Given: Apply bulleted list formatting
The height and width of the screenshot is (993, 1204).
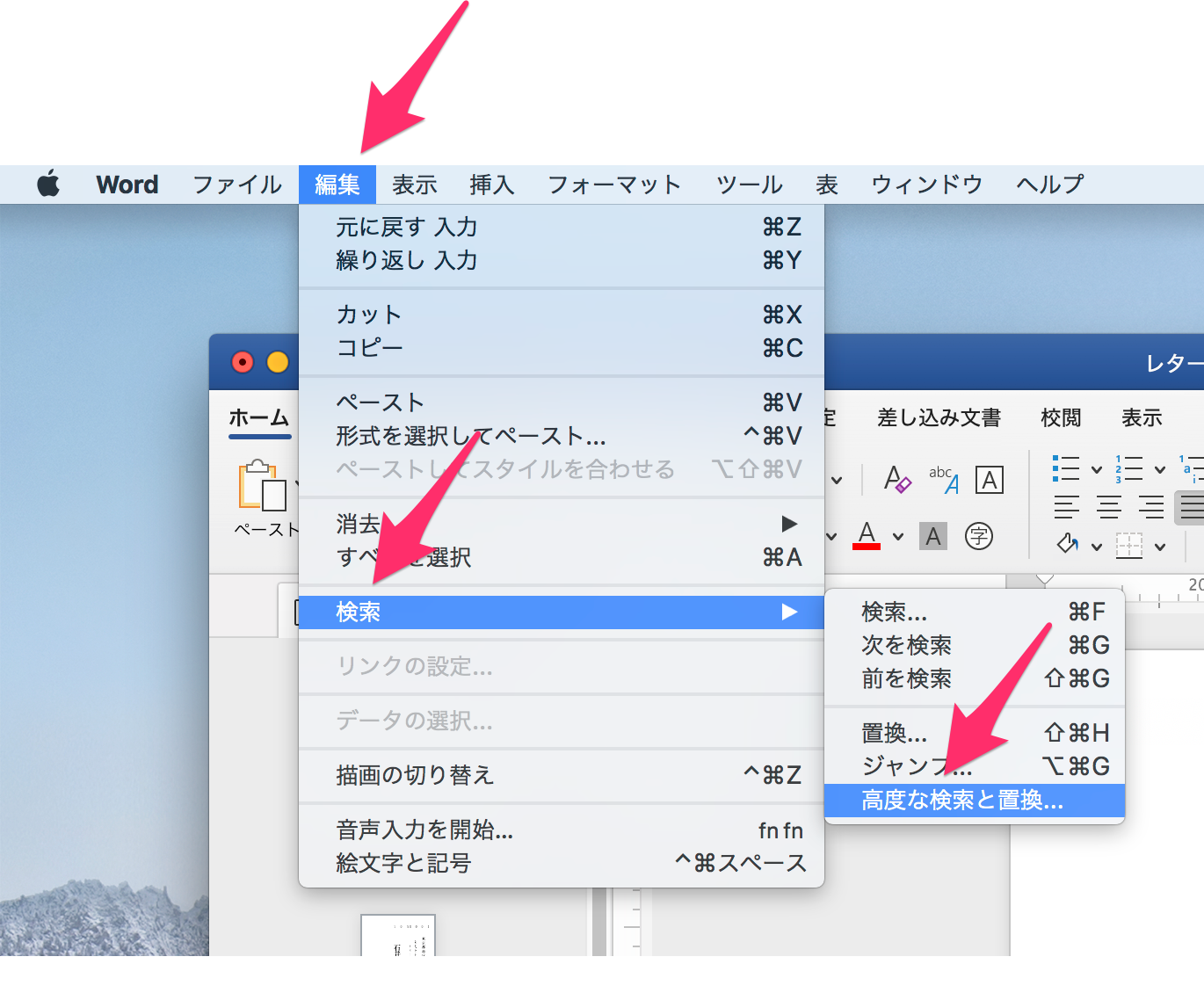Looking at the screenshot, I should [x=1066, y=468].
